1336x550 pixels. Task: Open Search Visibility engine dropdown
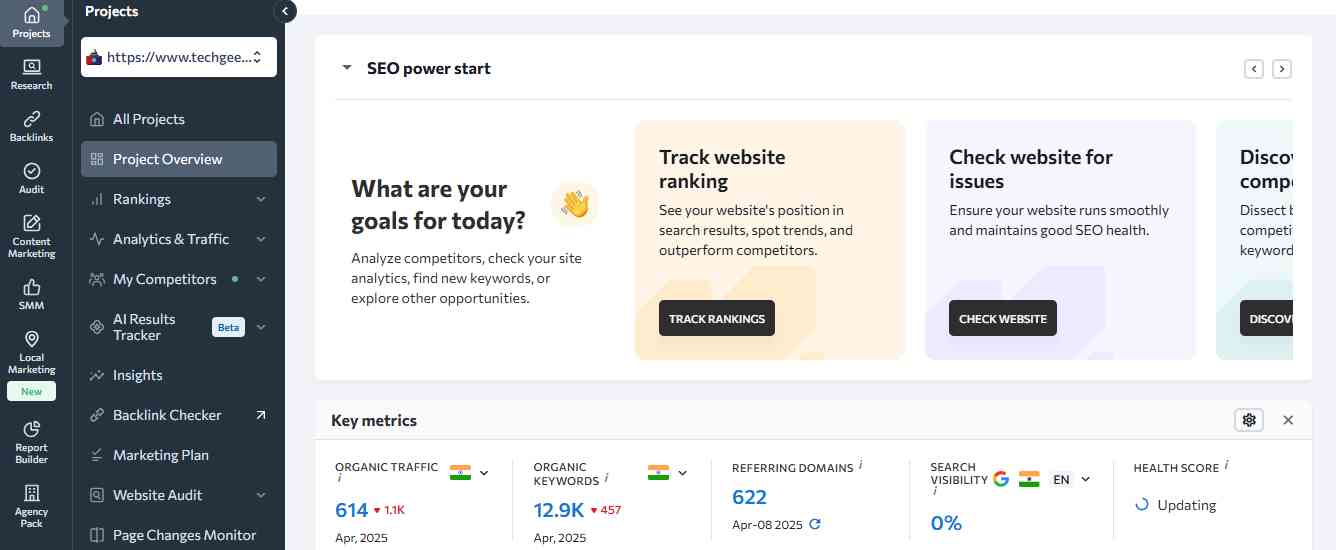point(1086,479)
